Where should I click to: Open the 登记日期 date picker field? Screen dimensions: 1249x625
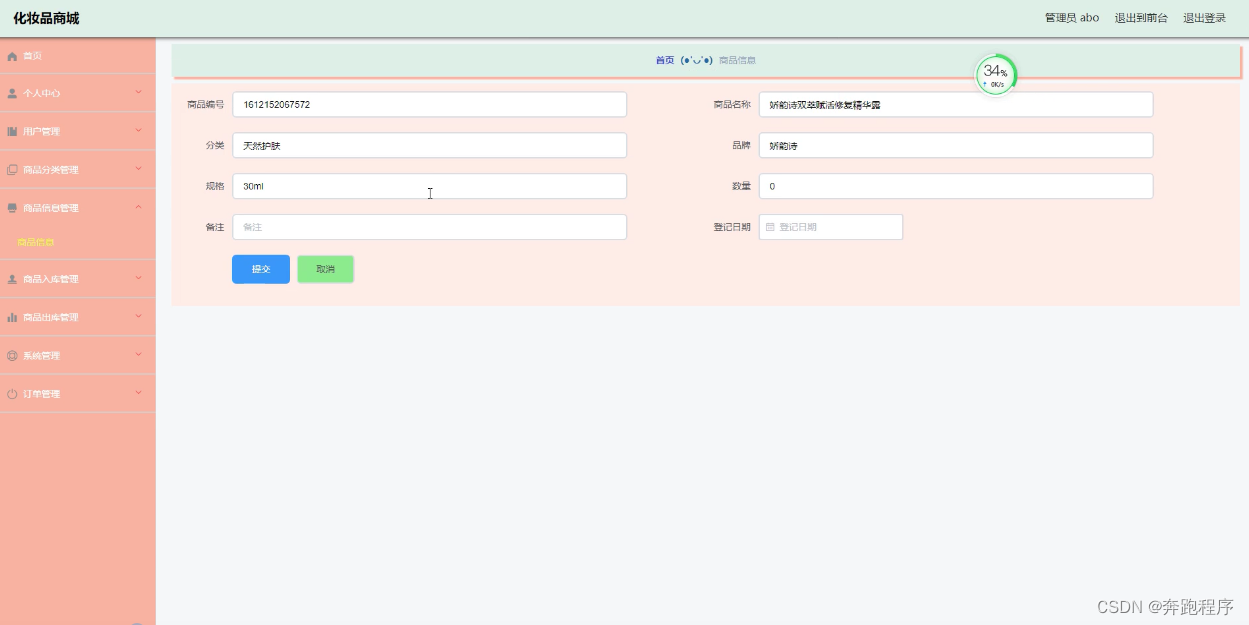[x=831, y=227]
